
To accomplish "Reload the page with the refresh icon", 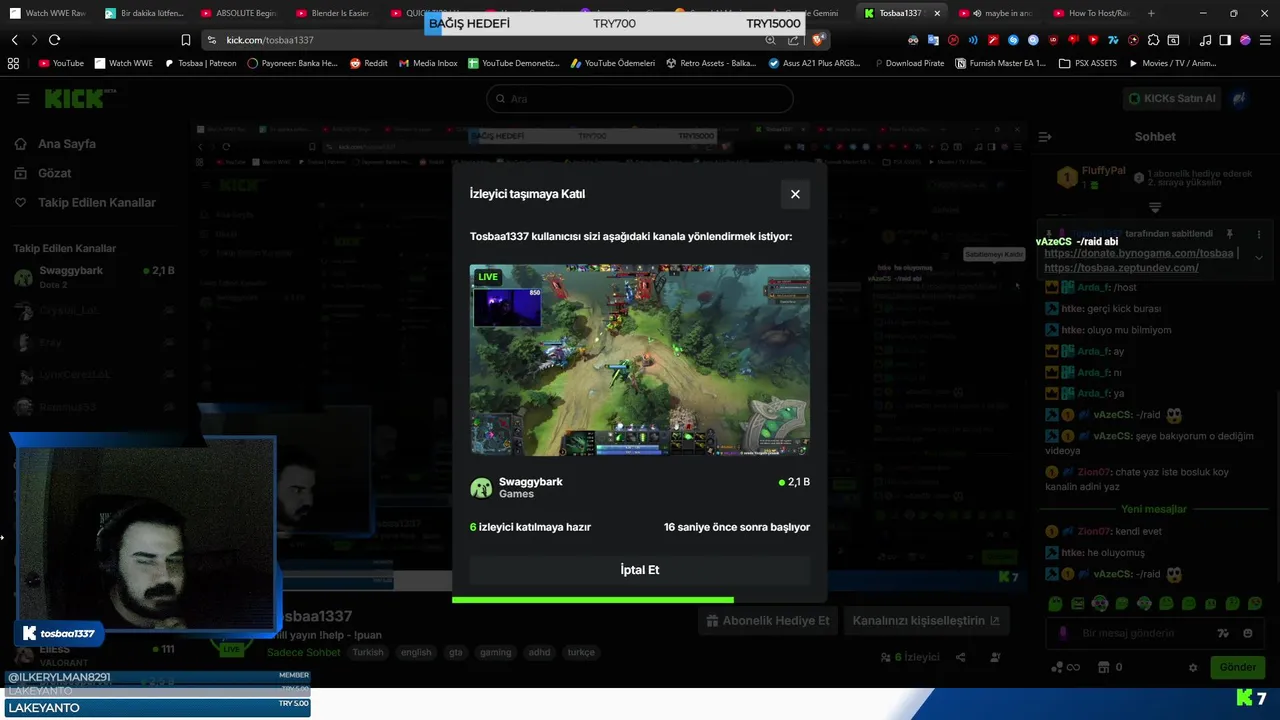I will click(54, 40).
